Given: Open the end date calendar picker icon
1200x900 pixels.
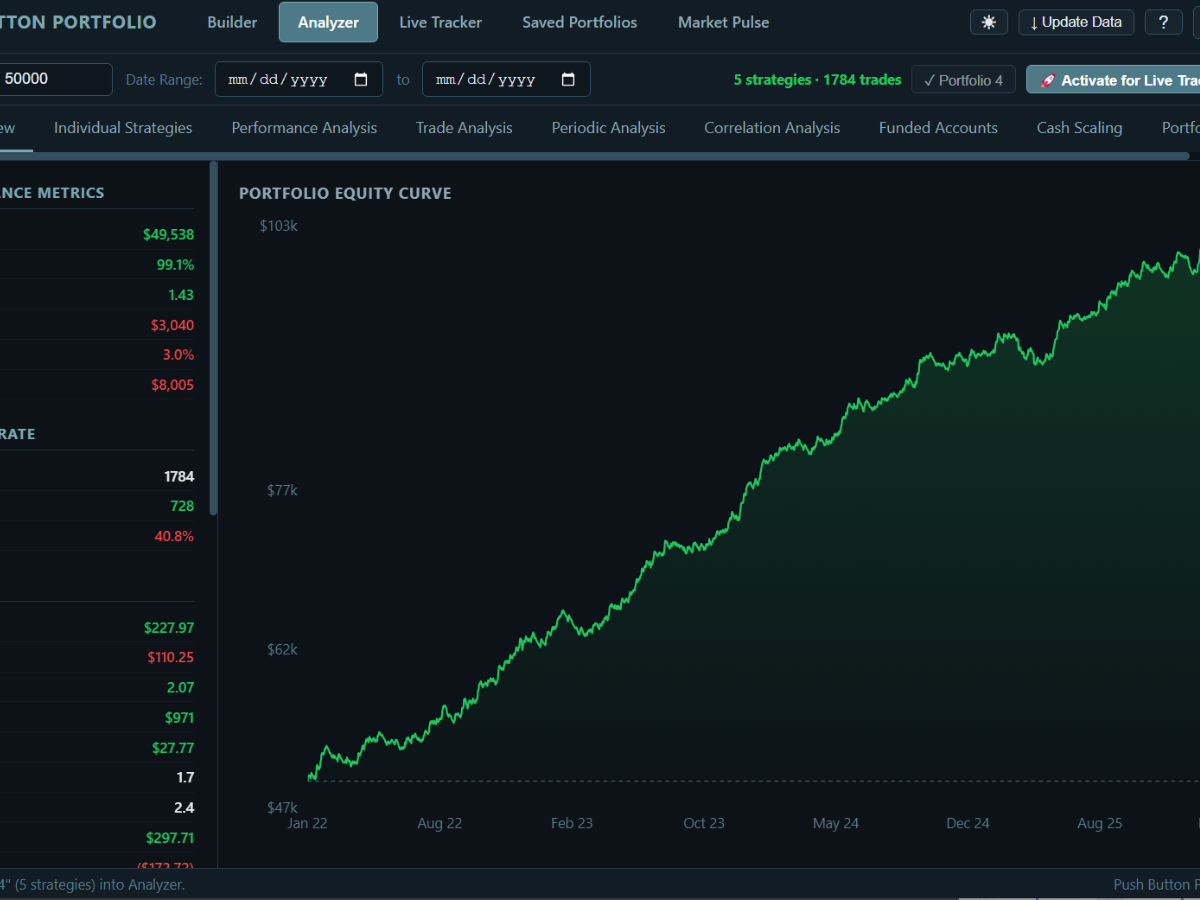Looking at the screenshot, I should [x=568, y=79].
